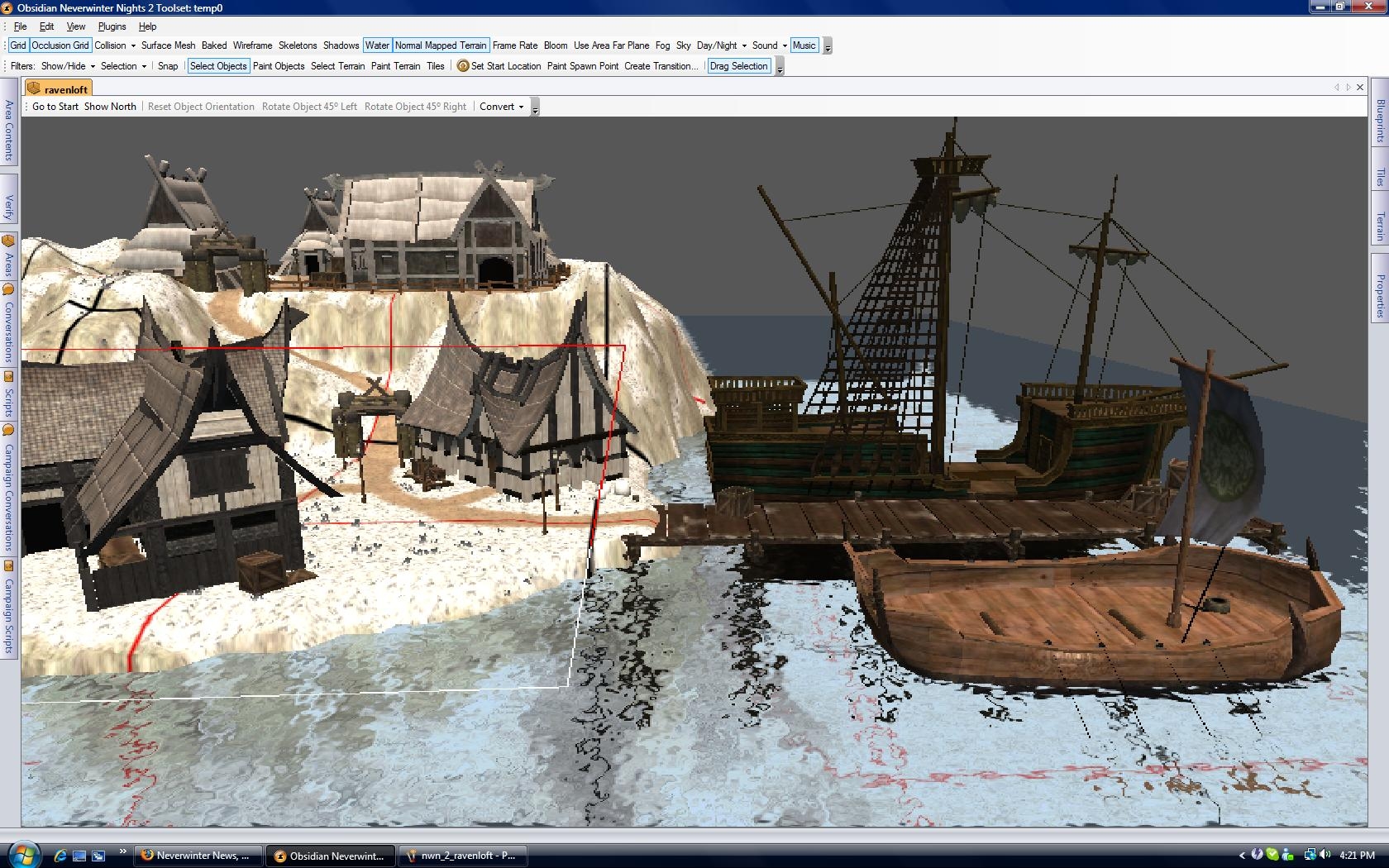Screen dimensions: 1389x868
Task: Click the ravenloft area tab icon
Action: pos(34,89)
